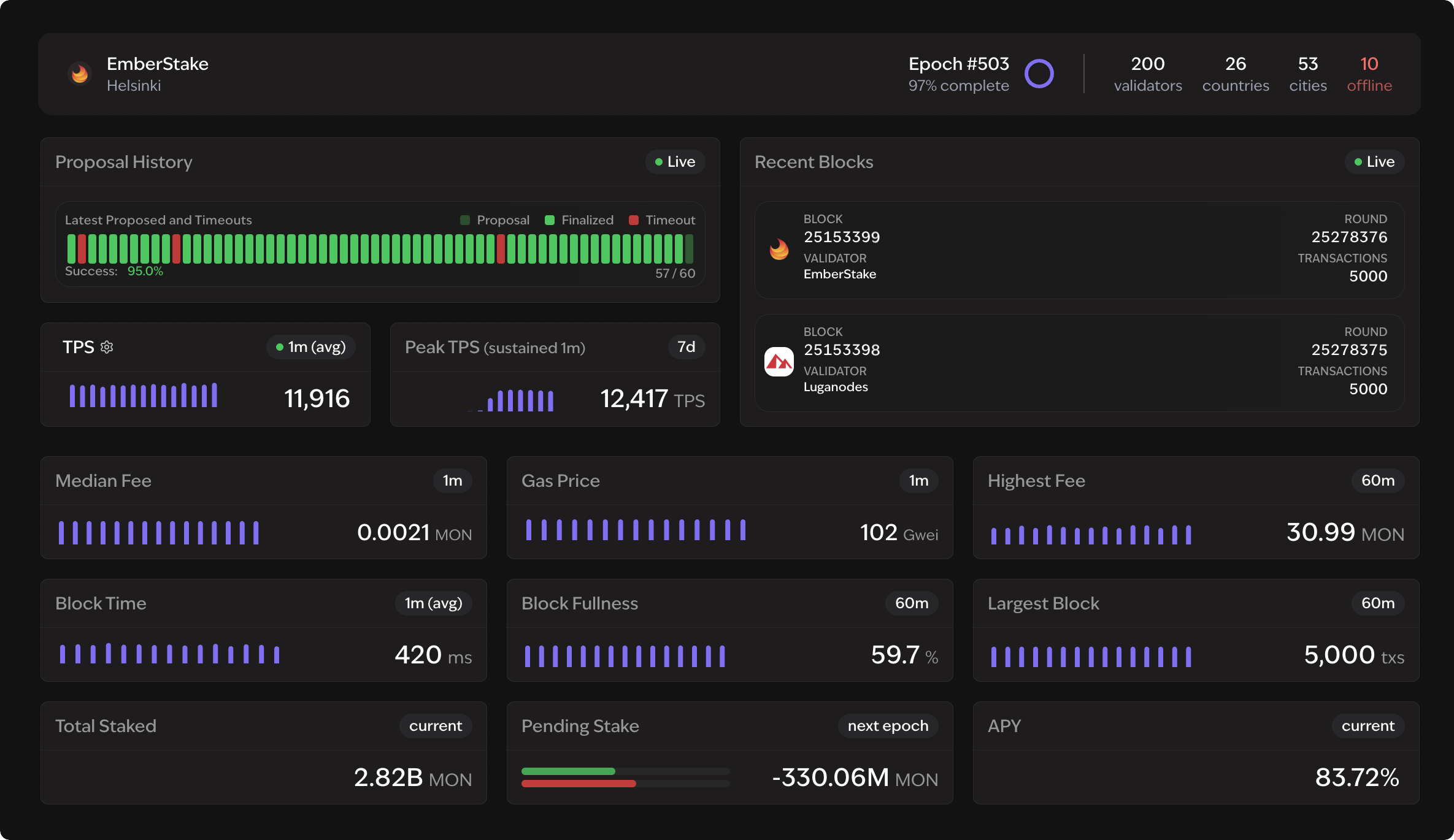Click the green Live dot in Proposal History
The height and width of the screenshot is (840, 1454).
(x=659, y=162)
